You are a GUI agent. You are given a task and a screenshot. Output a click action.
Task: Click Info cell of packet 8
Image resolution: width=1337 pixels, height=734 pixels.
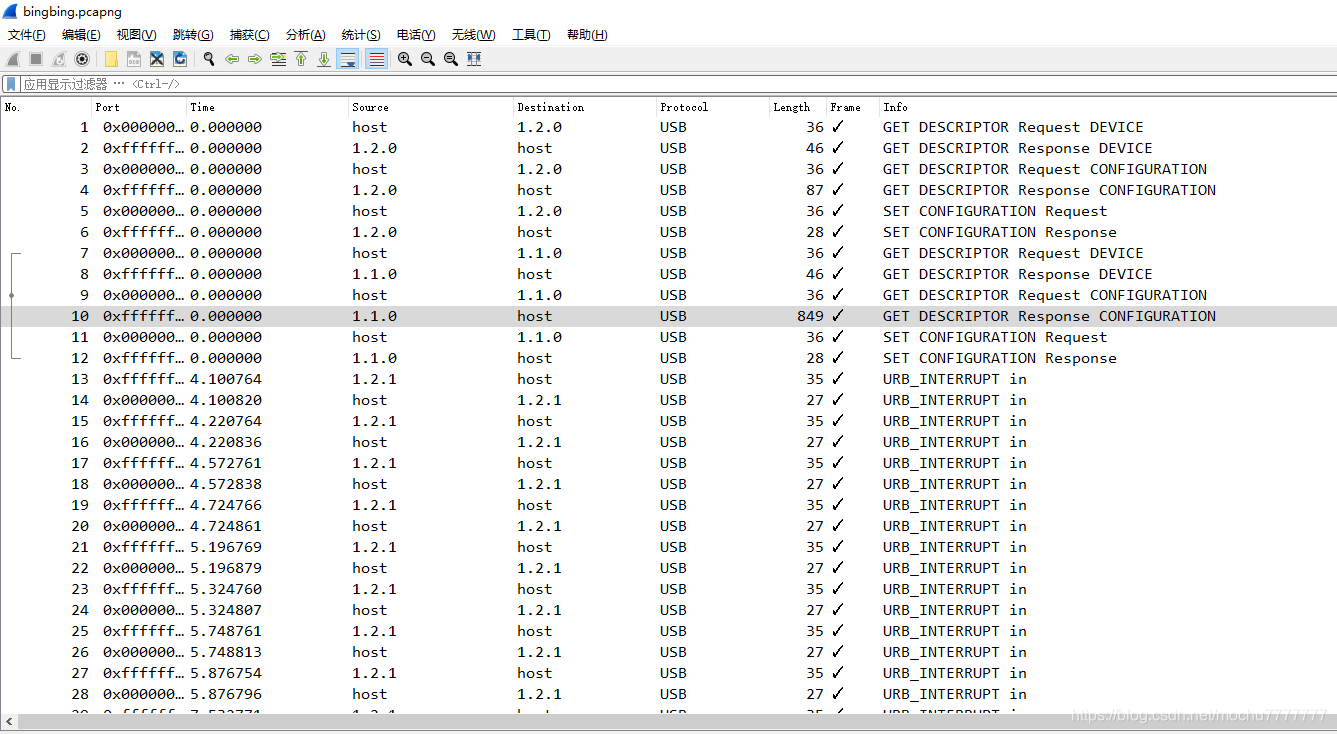click(x=1017, y=274)
